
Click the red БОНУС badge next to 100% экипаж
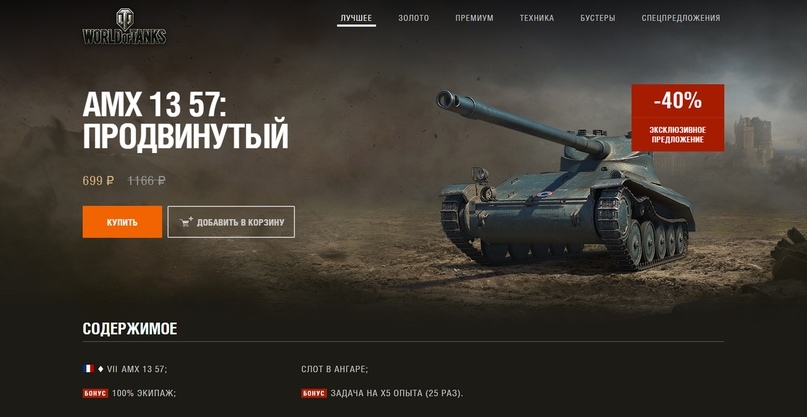coord(95,393)
